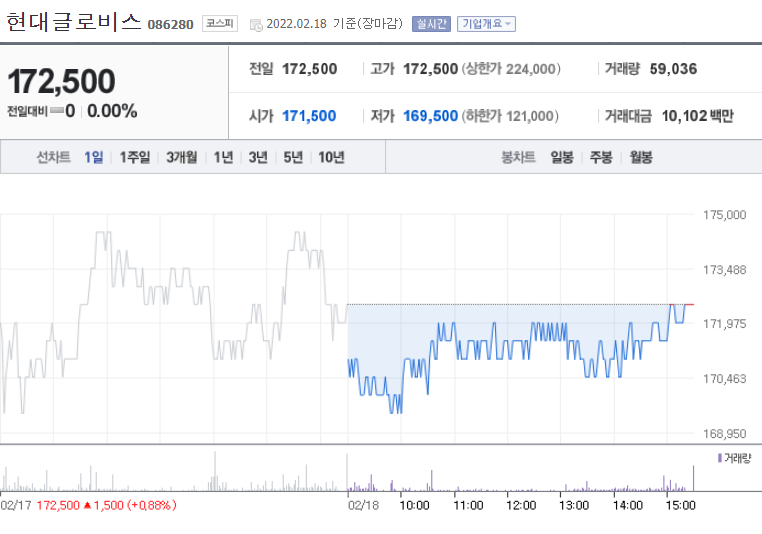Click the calendar clock icon beside the date

coord(256,25)
